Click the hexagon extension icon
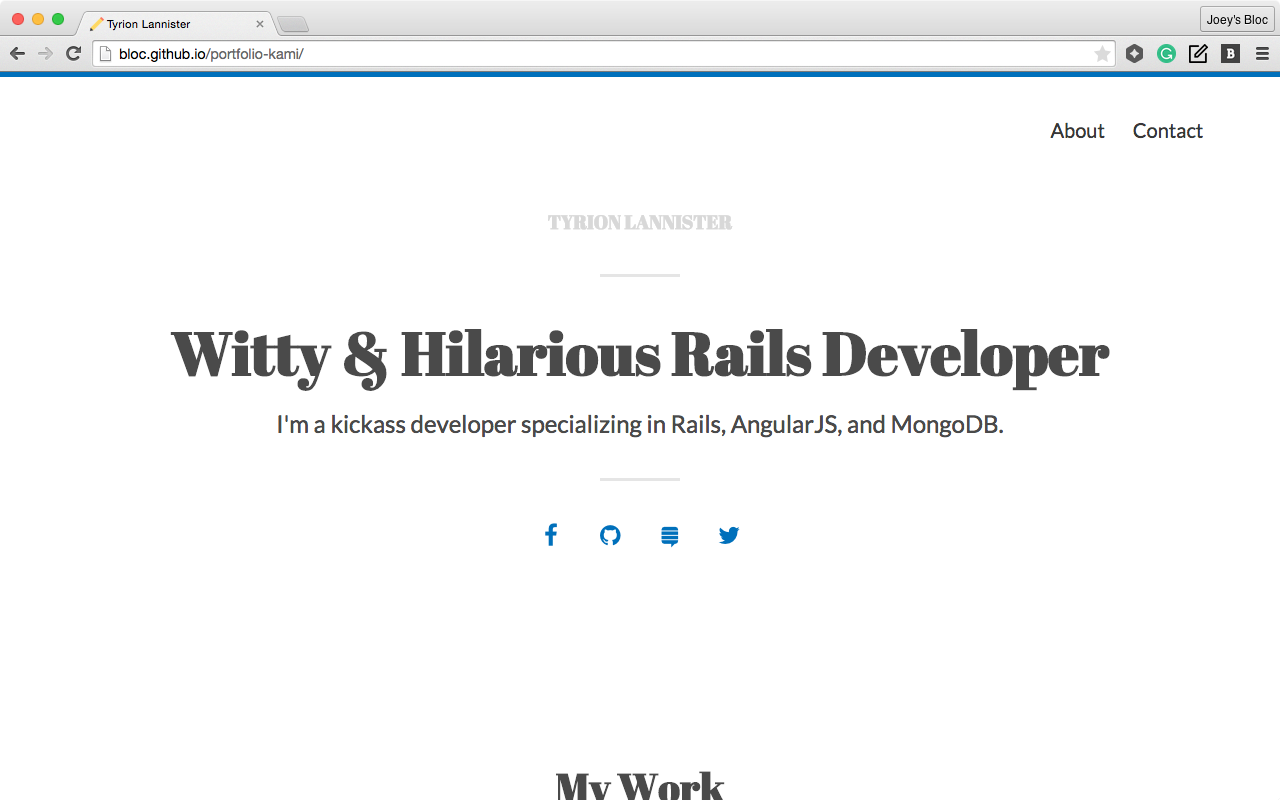 click(1134, 54)
